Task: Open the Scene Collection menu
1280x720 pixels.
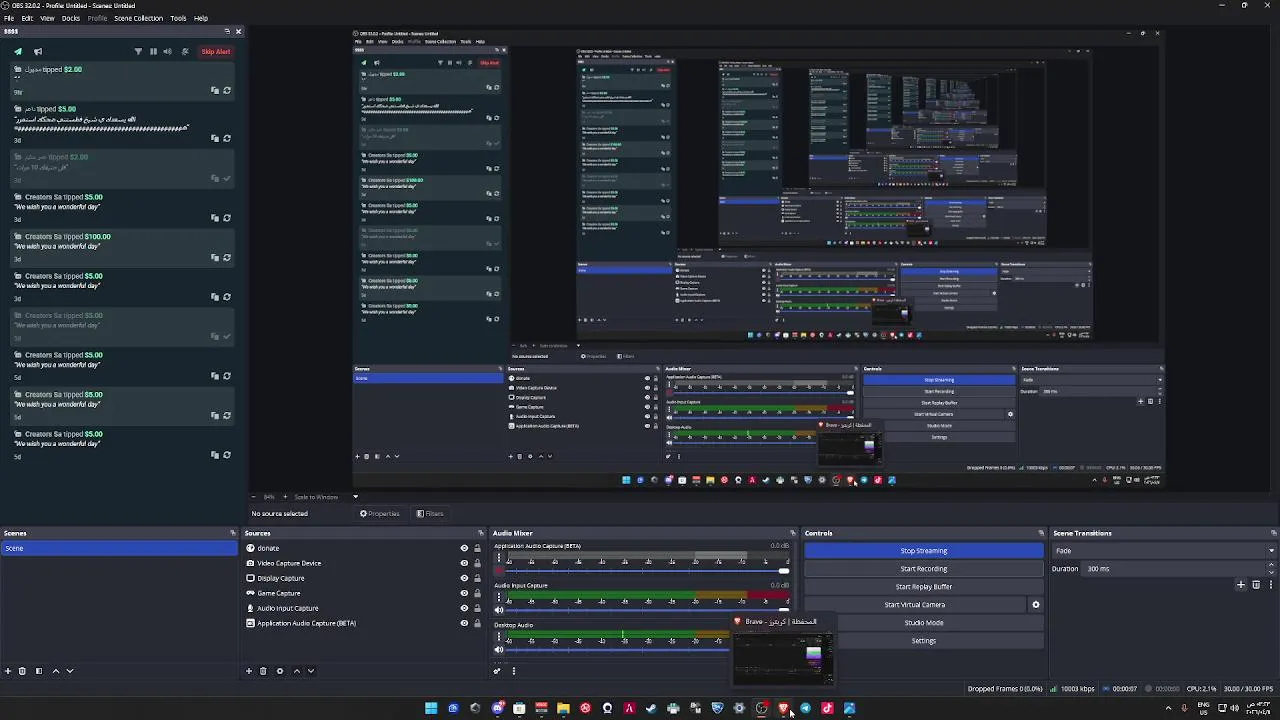Action: click(x=139, y=18)
